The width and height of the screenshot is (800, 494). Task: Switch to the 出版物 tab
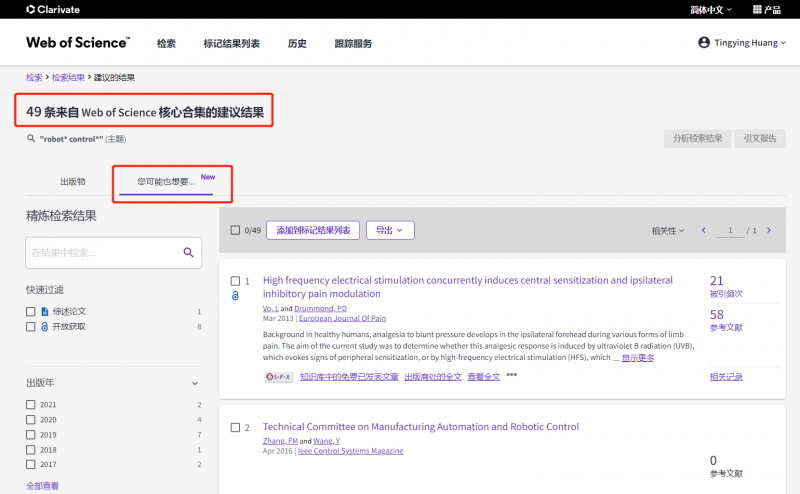pyautogui.click(x=72, y=182)
